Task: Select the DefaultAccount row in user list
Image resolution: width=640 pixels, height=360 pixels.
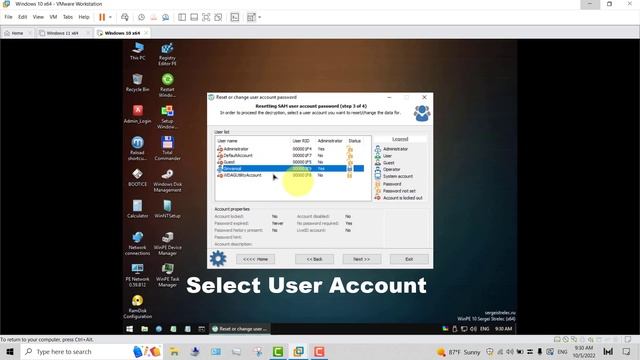Action: tap(290, 156)
